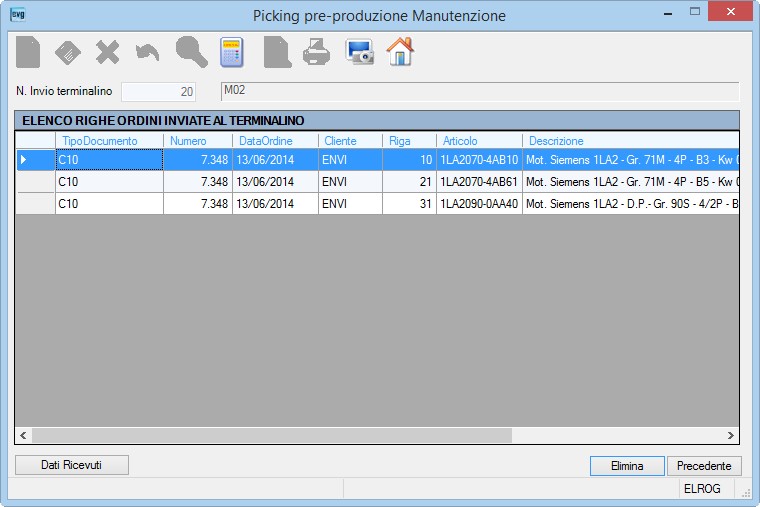Click the undo arrow icon
This screenshot has height=507, width=760.
coord(147,52)
